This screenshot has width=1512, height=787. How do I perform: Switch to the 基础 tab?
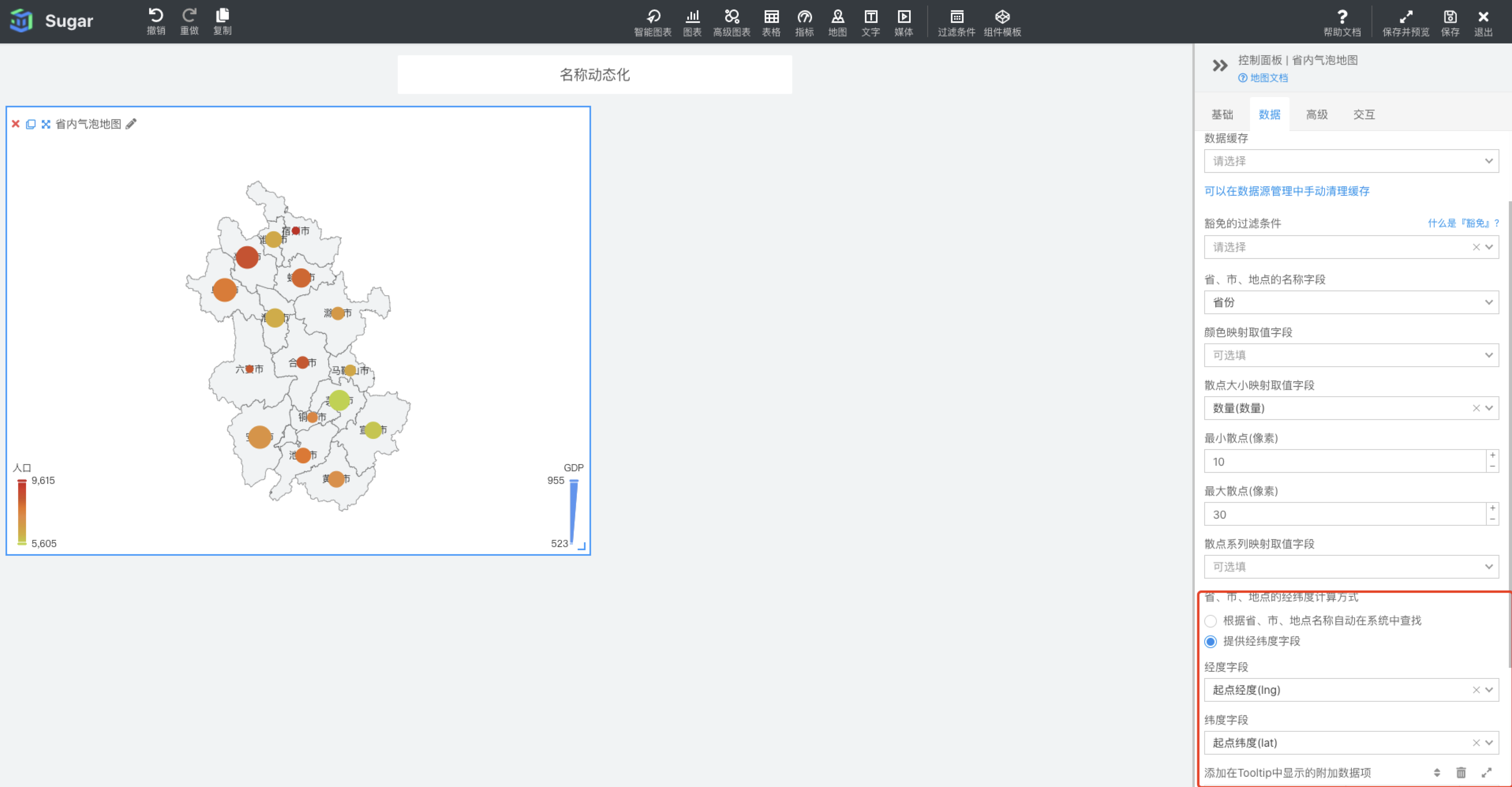[1222, 114]
